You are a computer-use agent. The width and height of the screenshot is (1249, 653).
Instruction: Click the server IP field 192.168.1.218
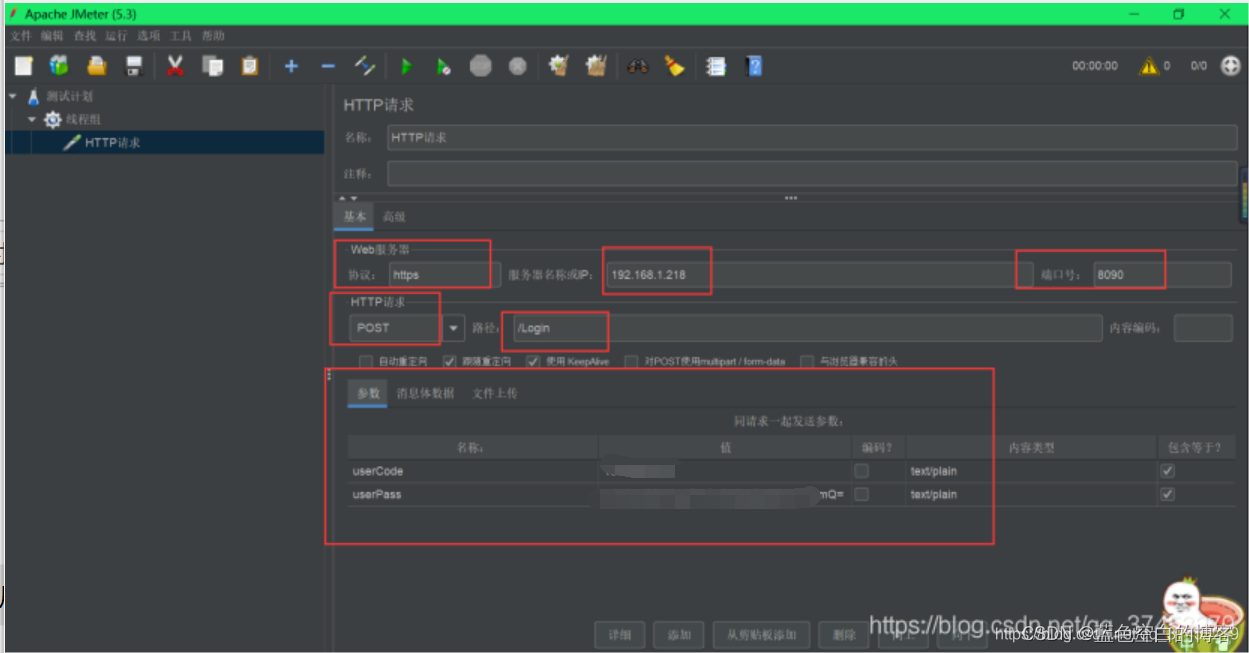click(x=819, y=274)
